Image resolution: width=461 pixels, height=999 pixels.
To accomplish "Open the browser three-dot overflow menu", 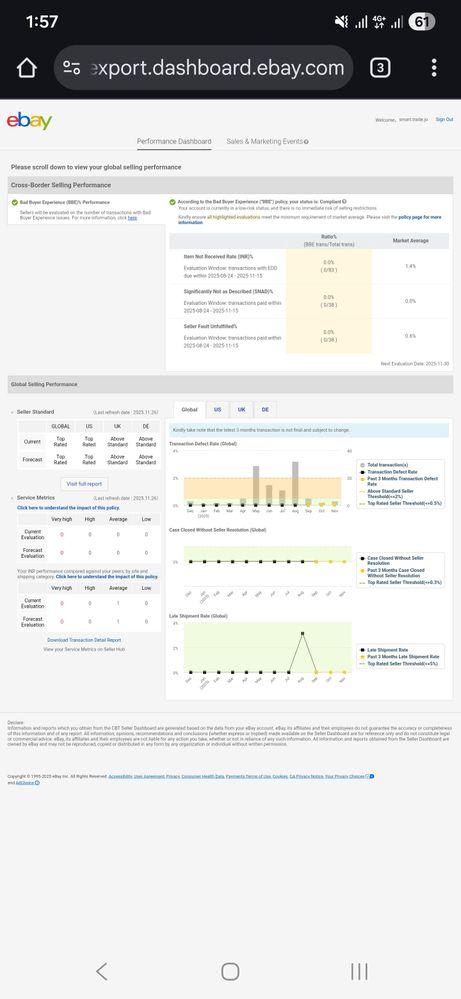I will [434, 68].
